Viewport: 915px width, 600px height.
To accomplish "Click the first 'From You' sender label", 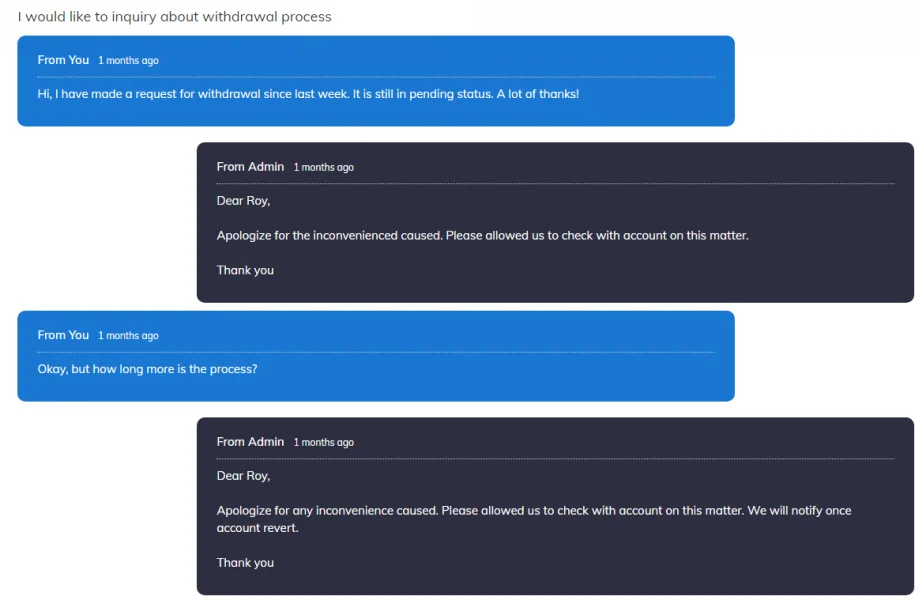I will click(x=63, y=60).
